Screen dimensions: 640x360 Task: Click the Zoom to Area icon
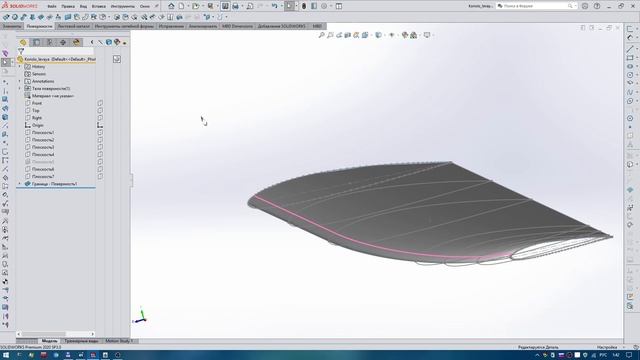(x=330, y=35)
